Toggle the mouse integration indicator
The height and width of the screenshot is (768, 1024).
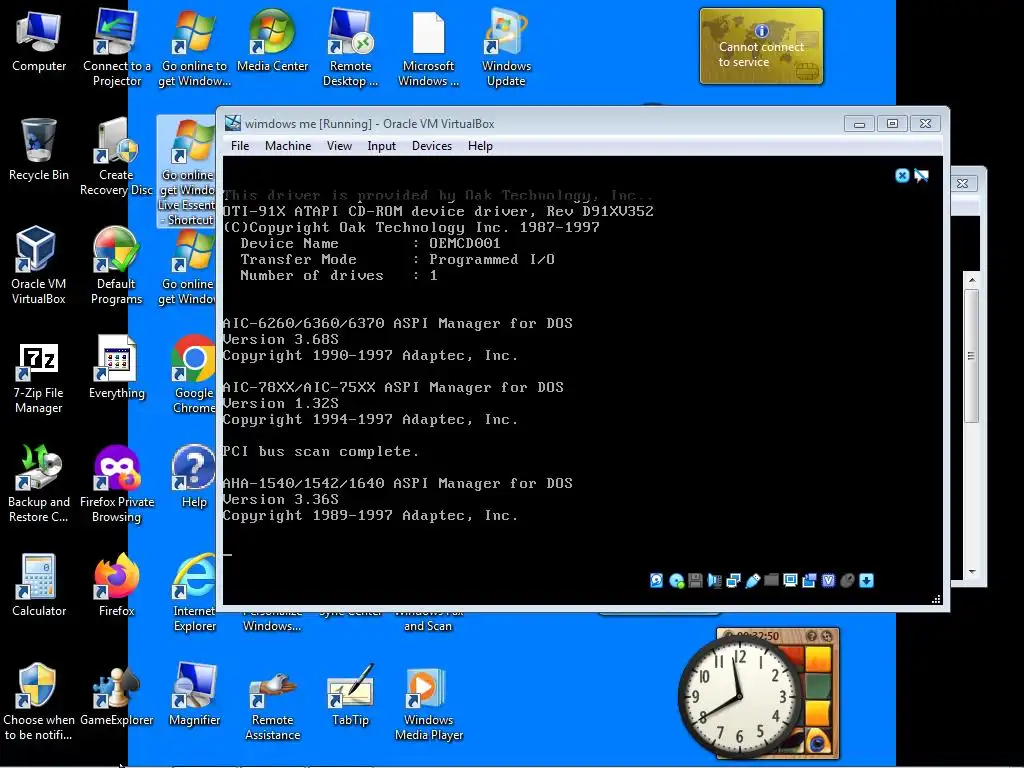847,581
